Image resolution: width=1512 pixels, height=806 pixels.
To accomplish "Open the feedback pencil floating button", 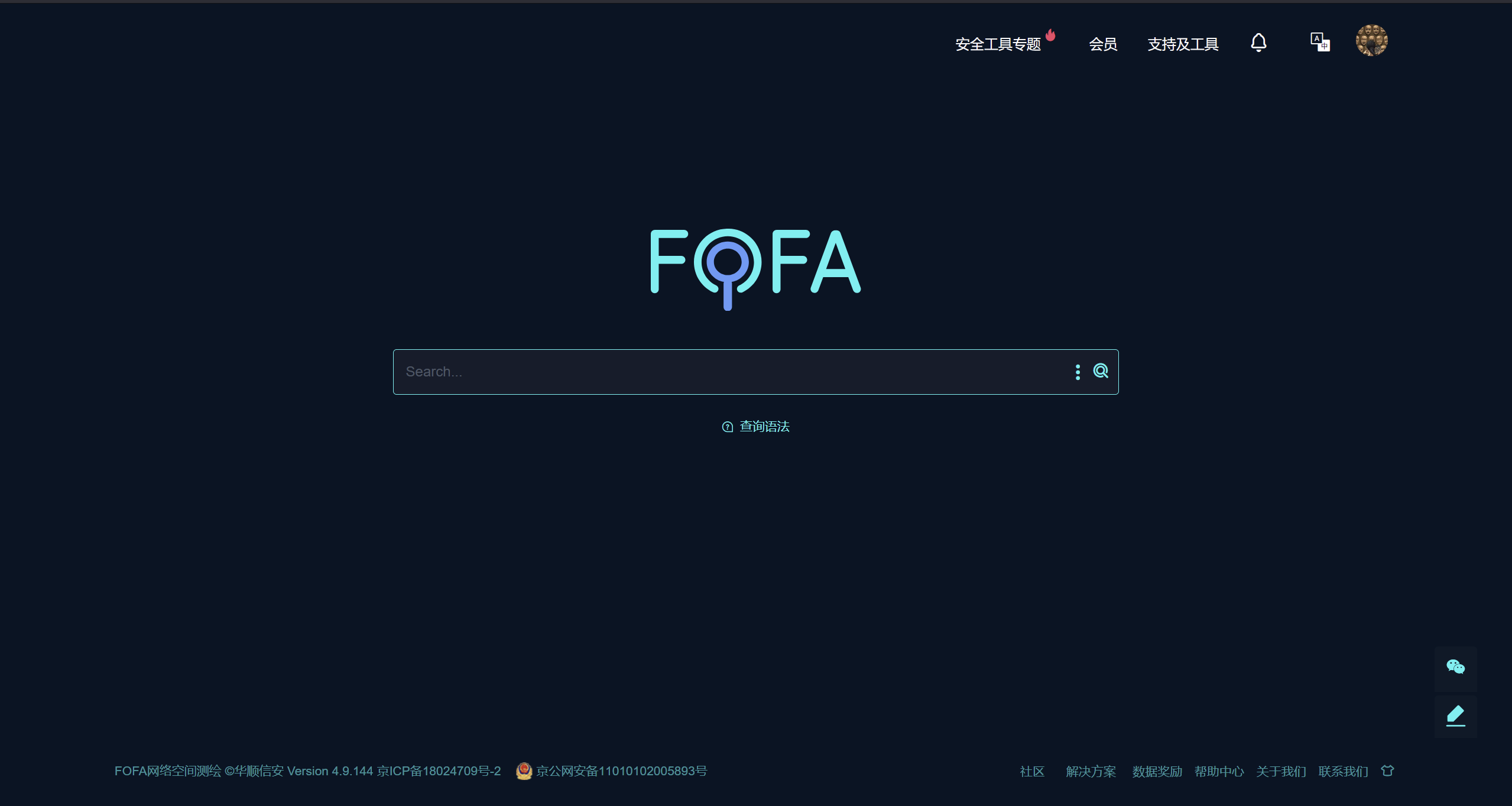I will coord(1455,716).
